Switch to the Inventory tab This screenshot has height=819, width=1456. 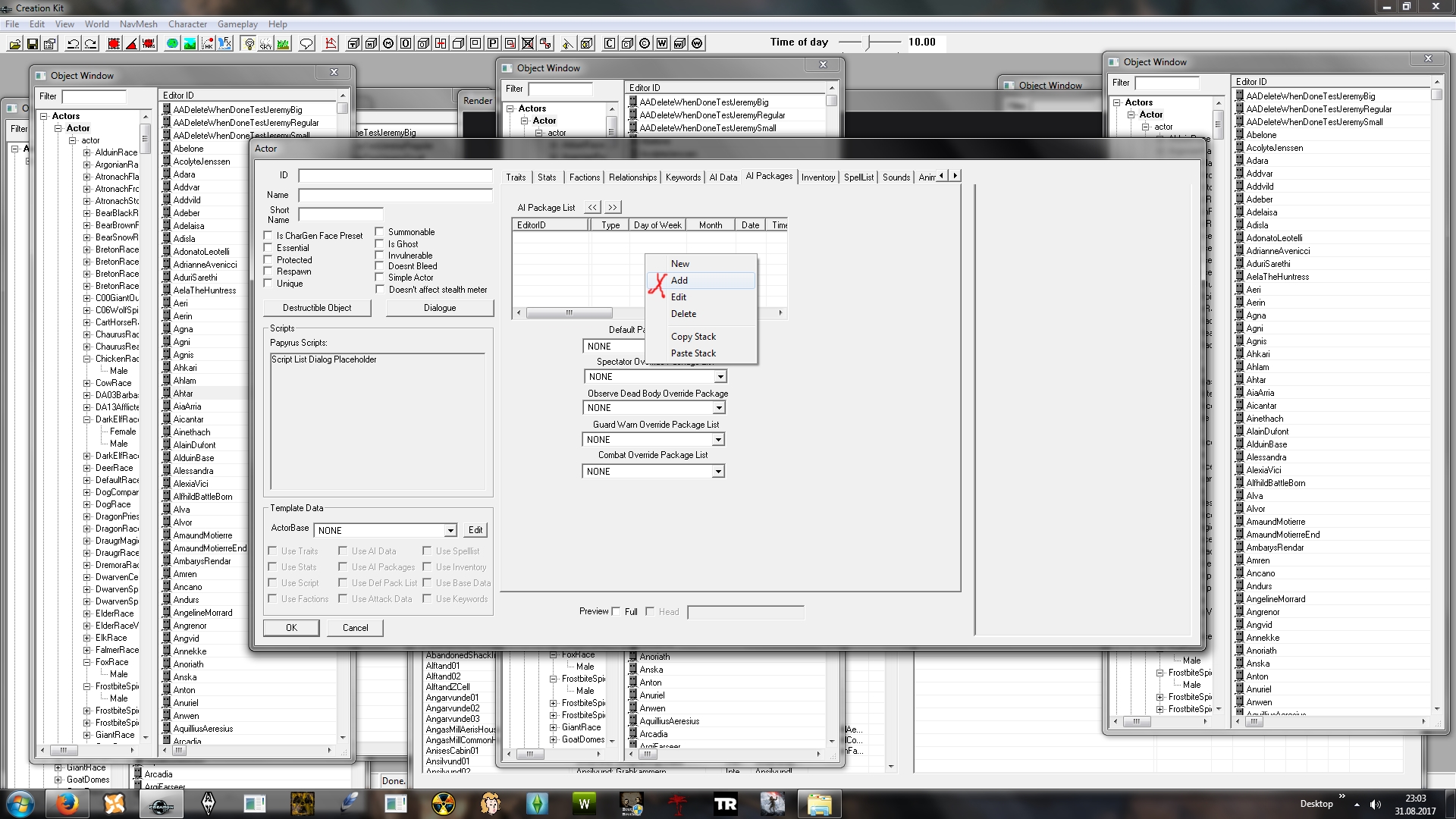pos(817,177)
